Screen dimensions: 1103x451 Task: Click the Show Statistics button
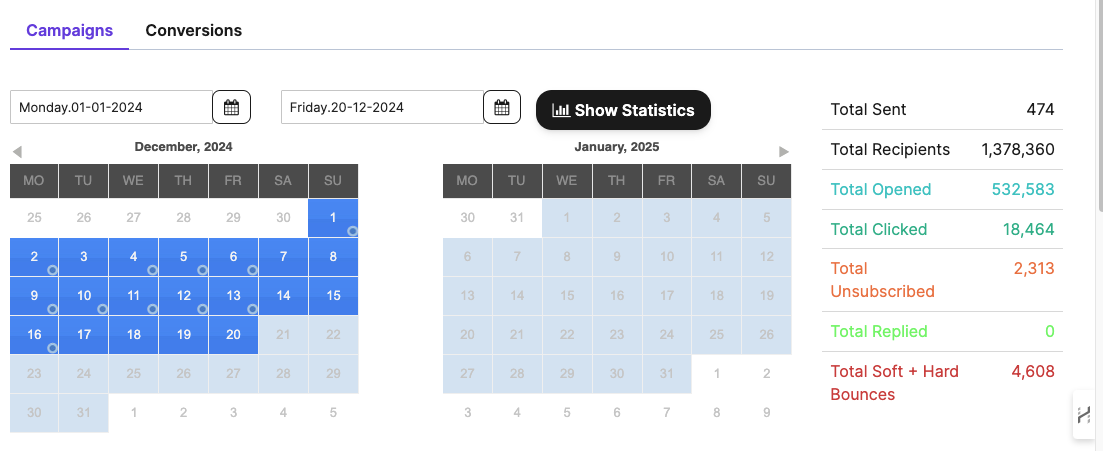click(x=623, y=110)
